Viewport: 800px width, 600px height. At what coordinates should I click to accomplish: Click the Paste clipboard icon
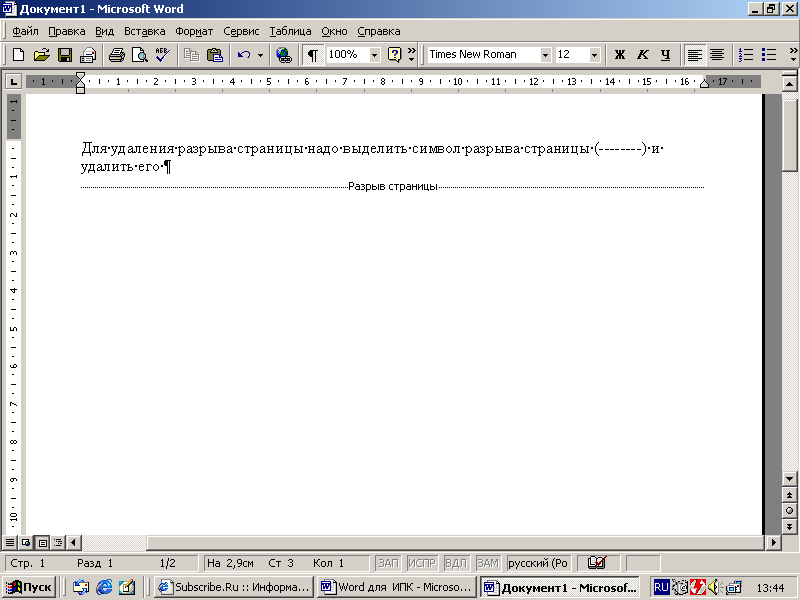(x=215, y=55)
